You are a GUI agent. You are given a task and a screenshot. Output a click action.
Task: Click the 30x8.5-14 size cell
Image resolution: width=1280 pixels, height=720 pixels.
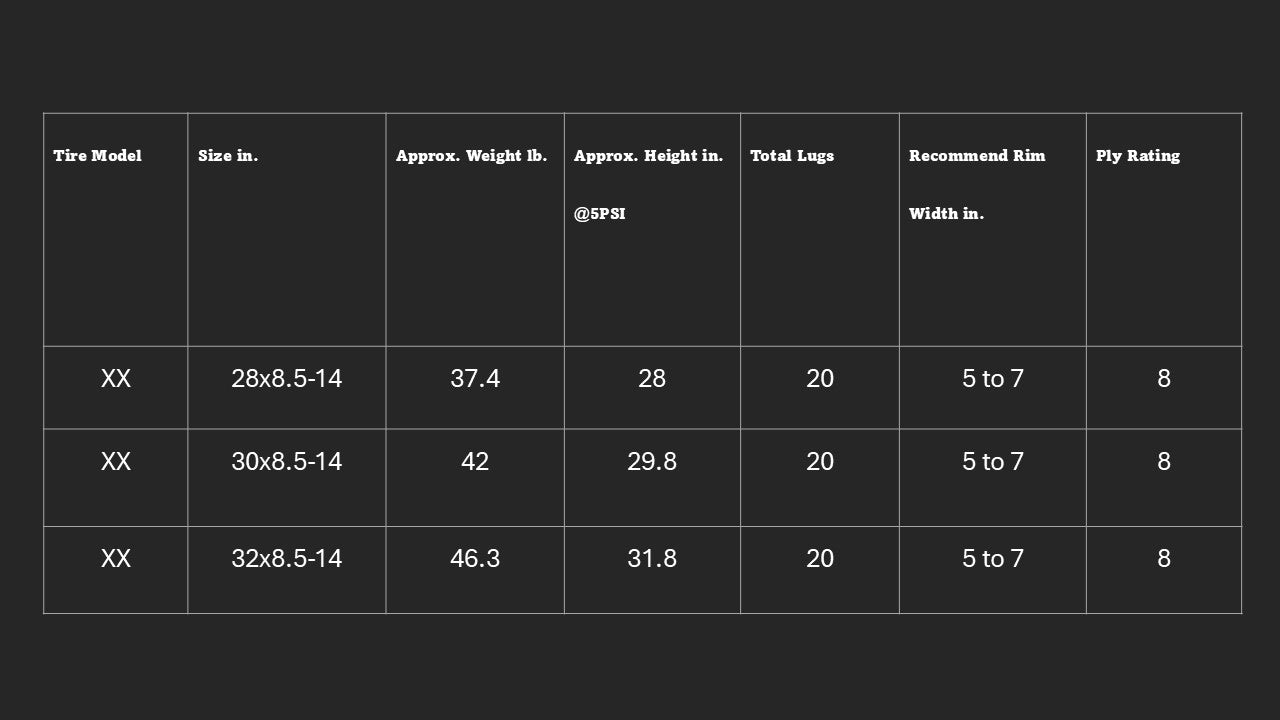click(286, 462)
